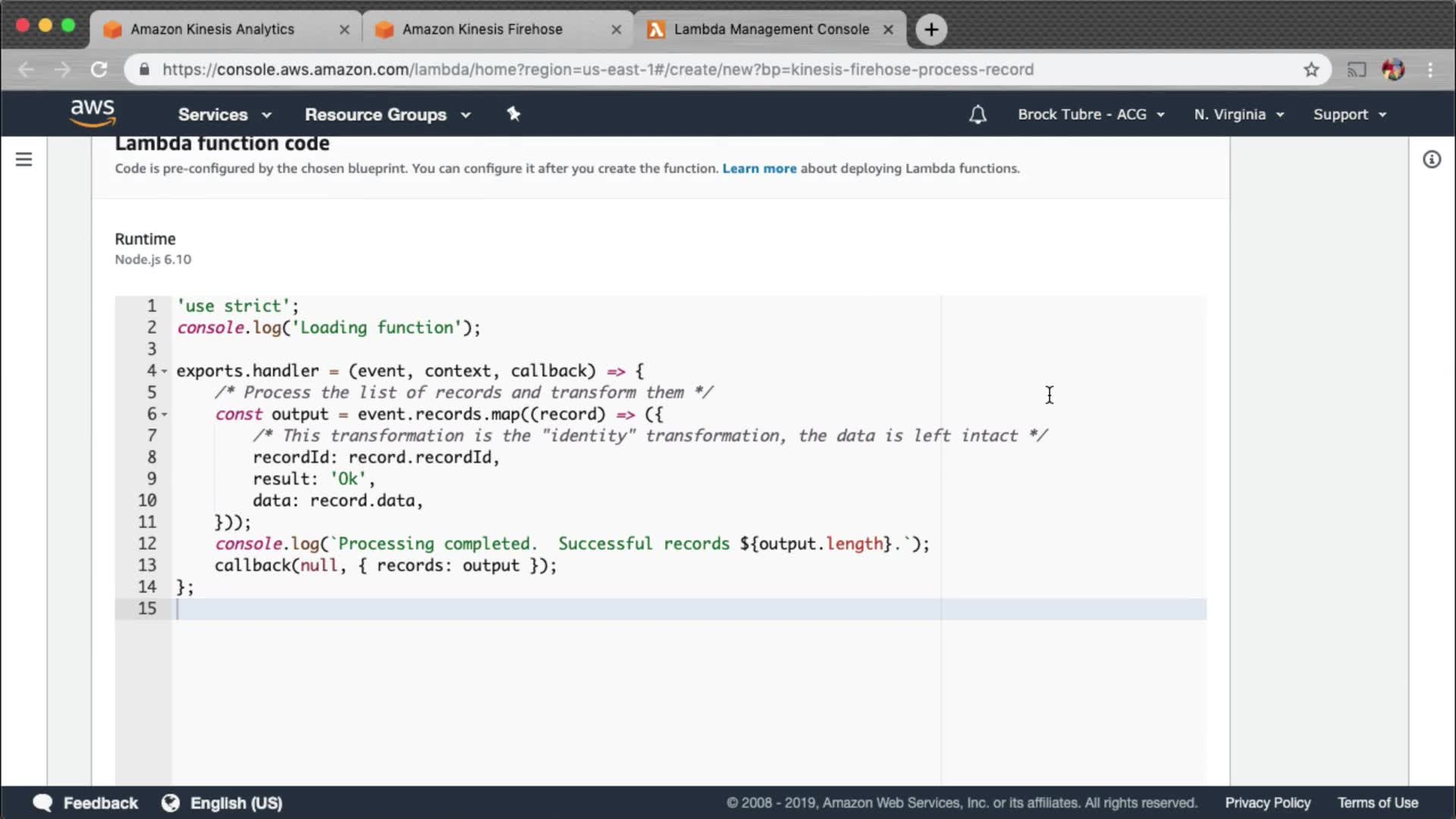This screenshot has width=1456, height=819.
Task: Click the cast screen icon
Action: pos(1356,70)
